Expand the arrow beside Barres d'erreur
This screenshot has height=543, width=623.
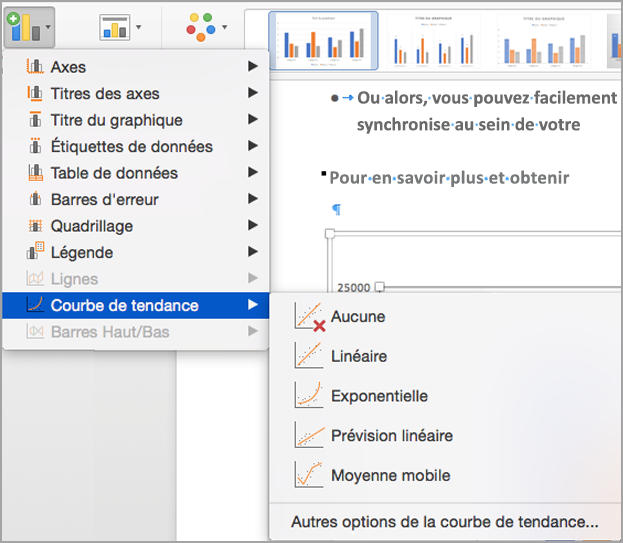[x=253, y=198]
